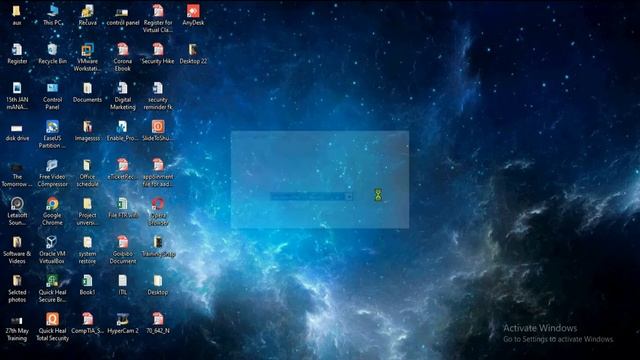Image resolution: width=640 pixels, height=360 pixels.
Task: Select the Desktop 22 icon
Action: click(193, 53)
